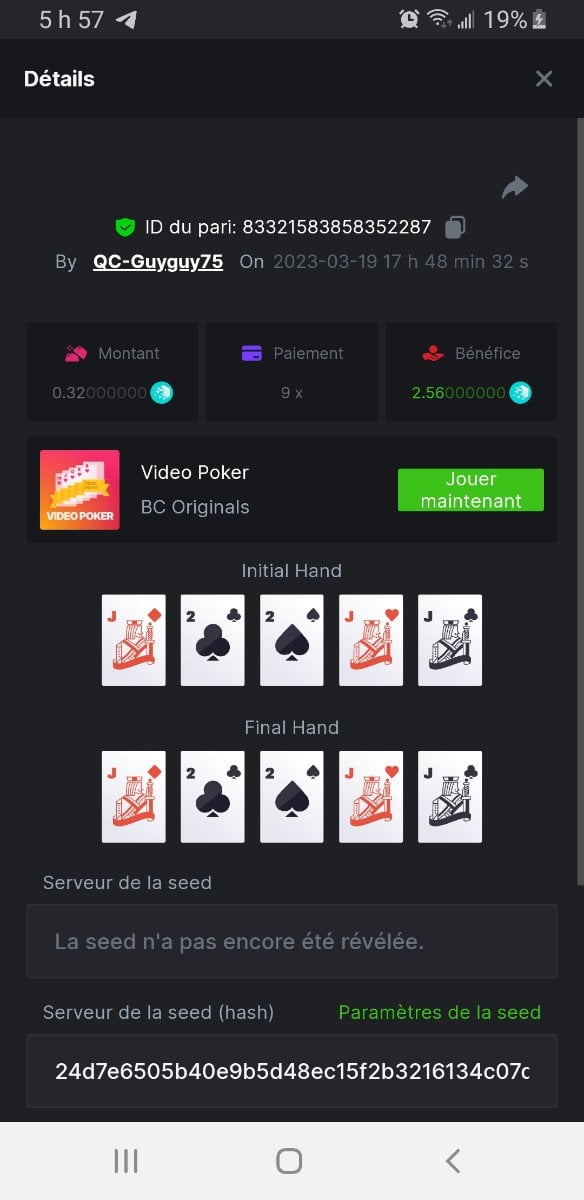Select Jack of clubs in Final Hand

coord(450,797)
